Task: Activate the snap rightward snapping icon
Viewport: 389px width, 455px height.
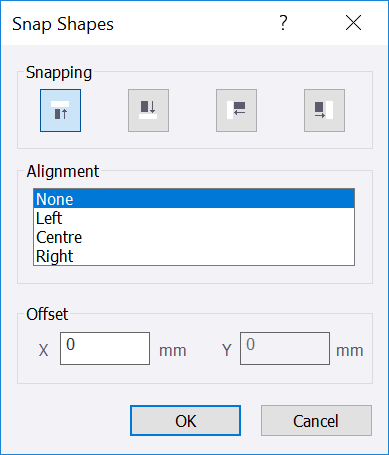Action: [x=324, y=110]
